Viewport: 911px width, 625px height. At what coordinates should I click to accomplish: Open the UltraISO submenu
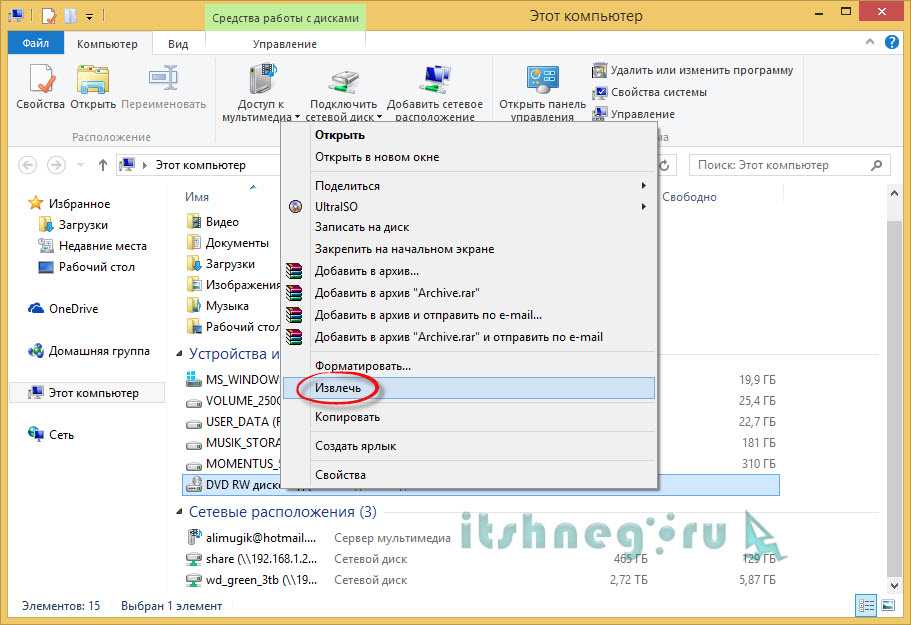click(469, 207)
